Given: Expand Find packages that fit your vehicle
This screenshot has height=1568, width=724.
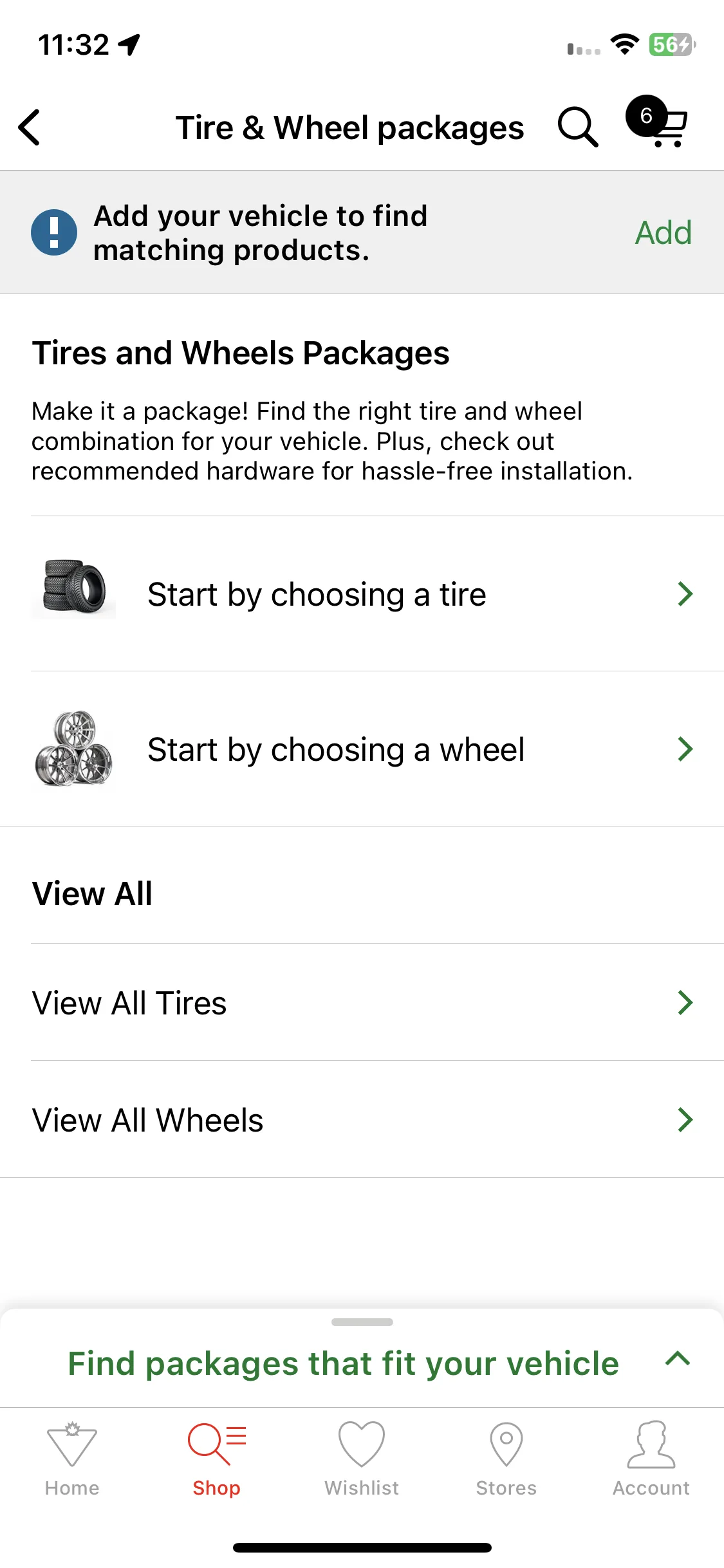Looking at the screenshot, I should point(362,1363).
